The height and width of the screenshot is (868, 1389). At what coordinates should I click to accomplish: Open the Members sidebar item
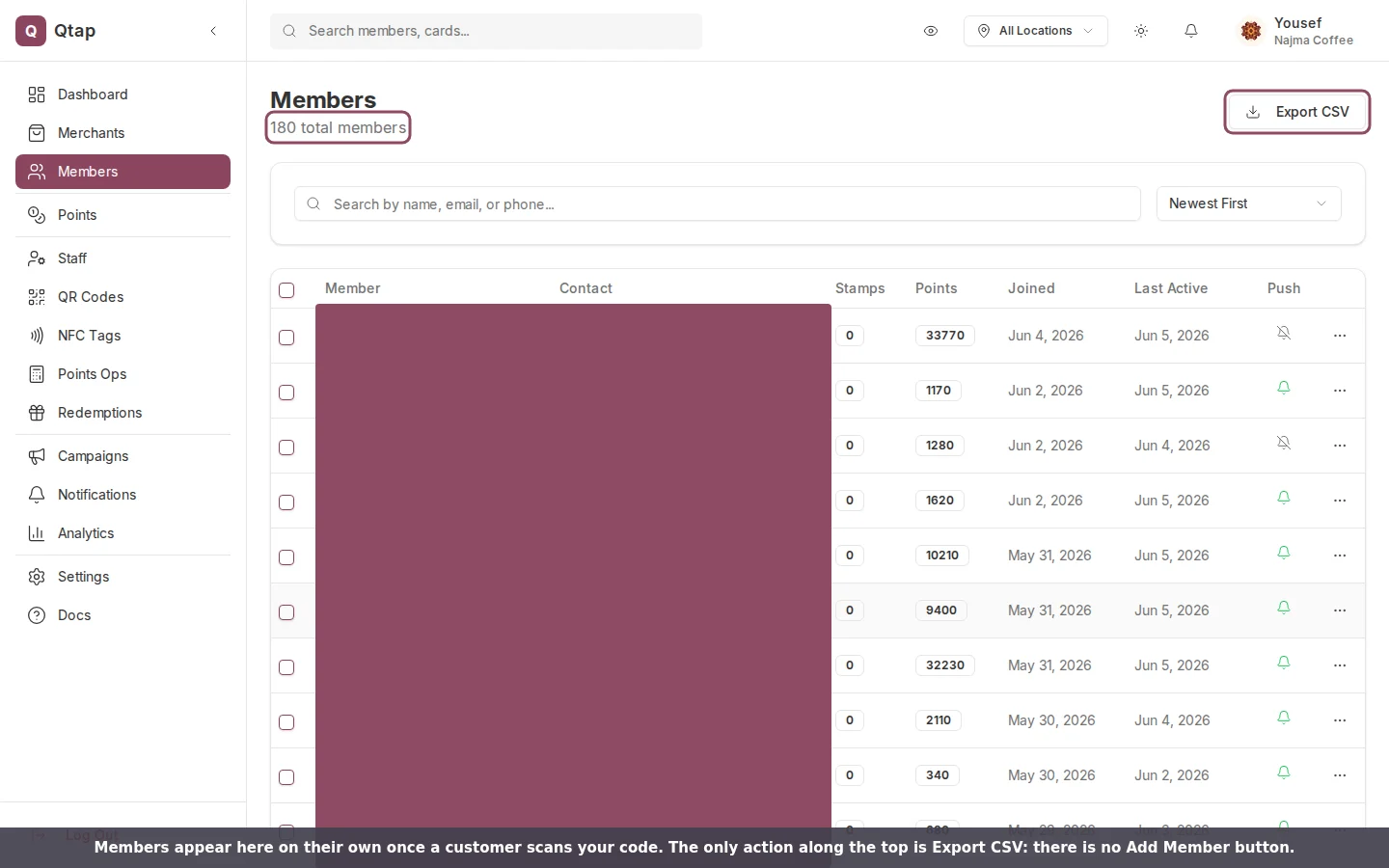click(123, 172)
